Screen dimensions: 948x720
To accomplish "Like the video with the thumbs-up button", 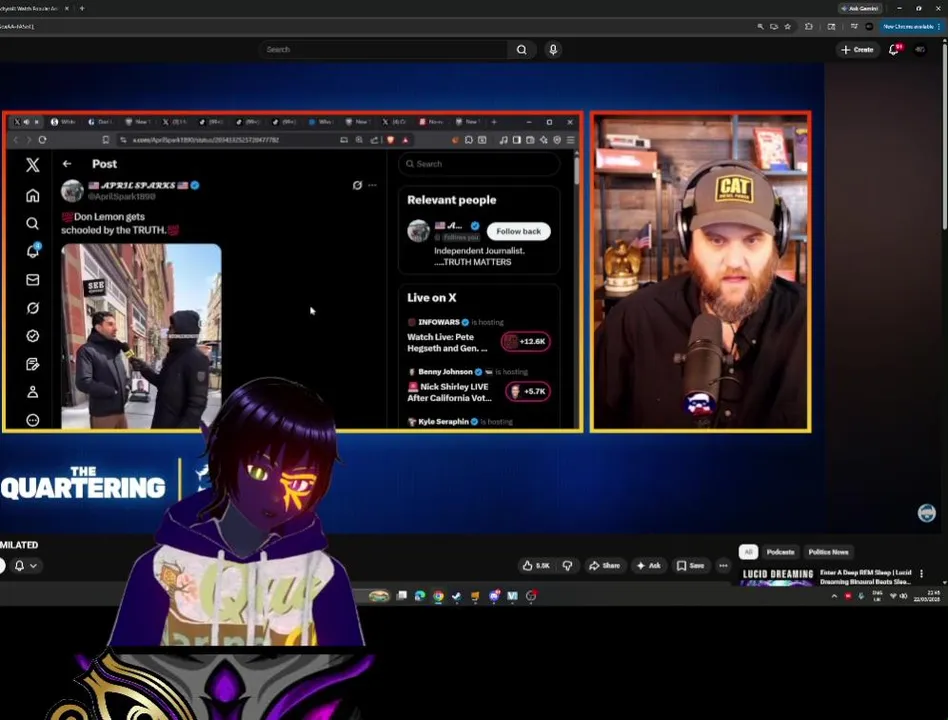I will coord(536,566).
